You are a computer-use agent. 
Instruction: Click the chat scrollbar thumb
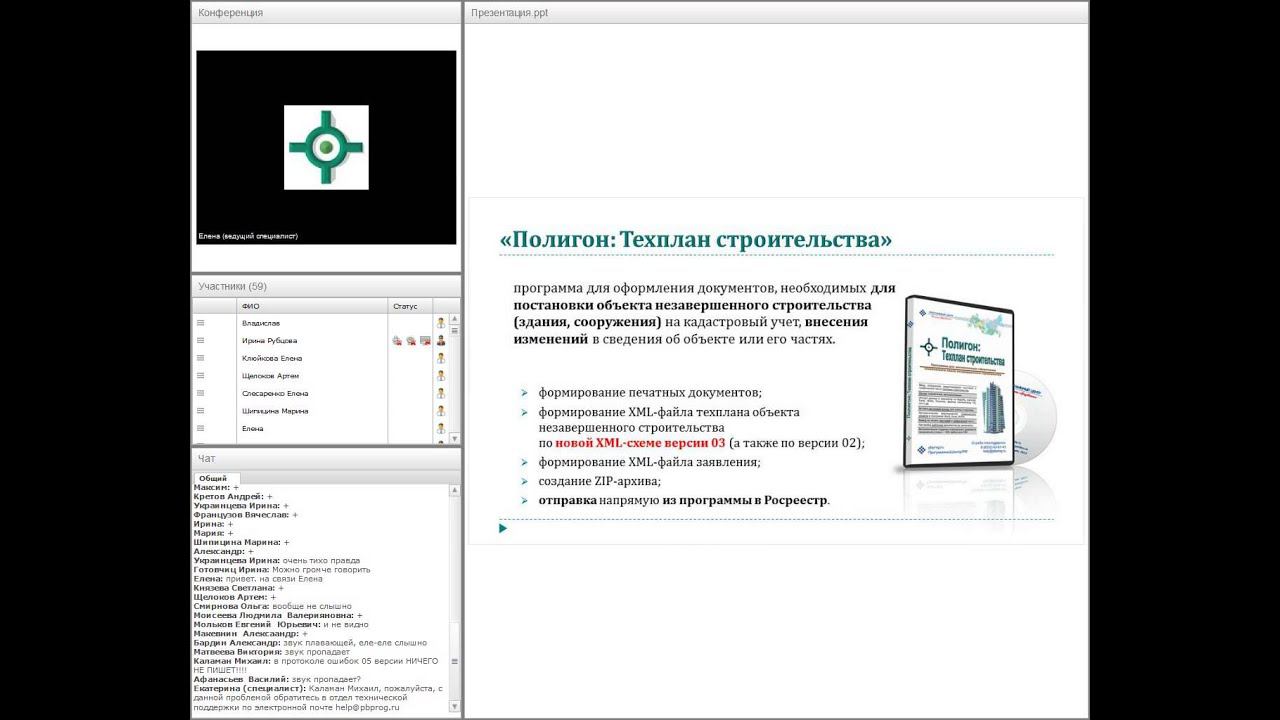[456, 662]
